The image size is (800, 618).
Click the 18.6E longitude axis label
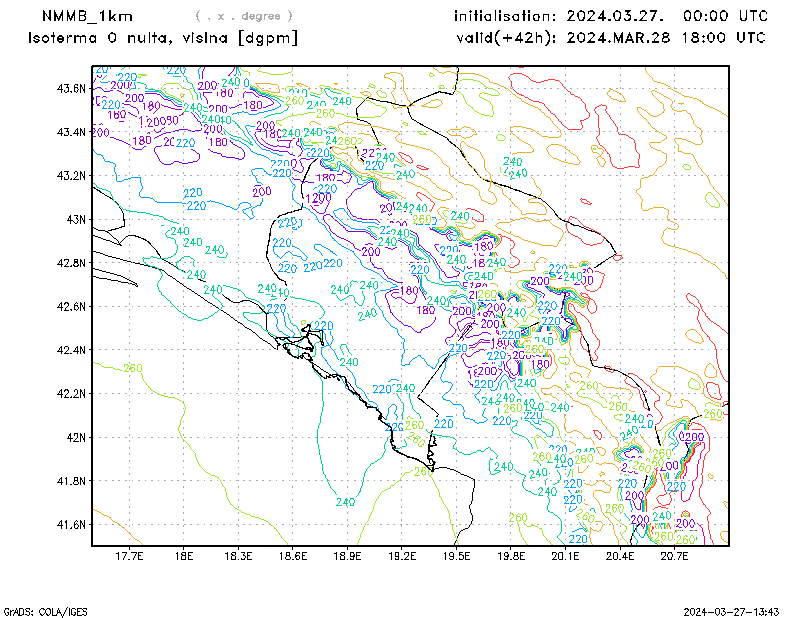293,556
